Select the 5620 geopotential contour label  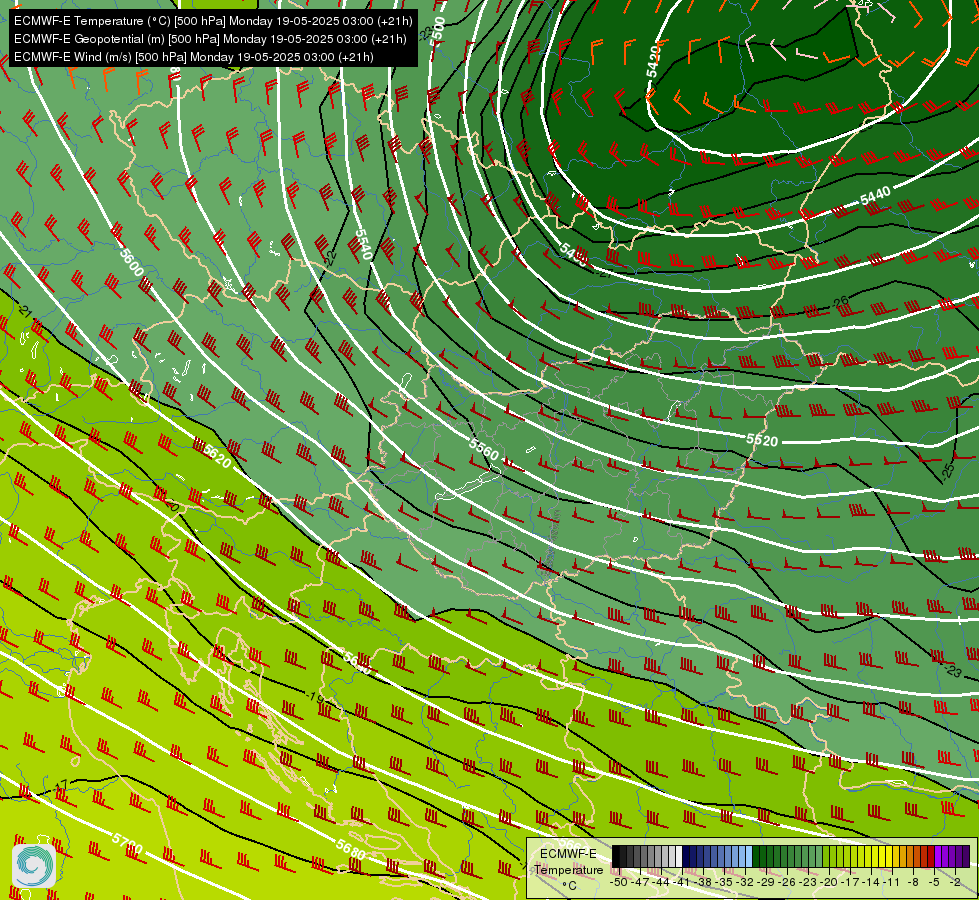click(217, 457)
